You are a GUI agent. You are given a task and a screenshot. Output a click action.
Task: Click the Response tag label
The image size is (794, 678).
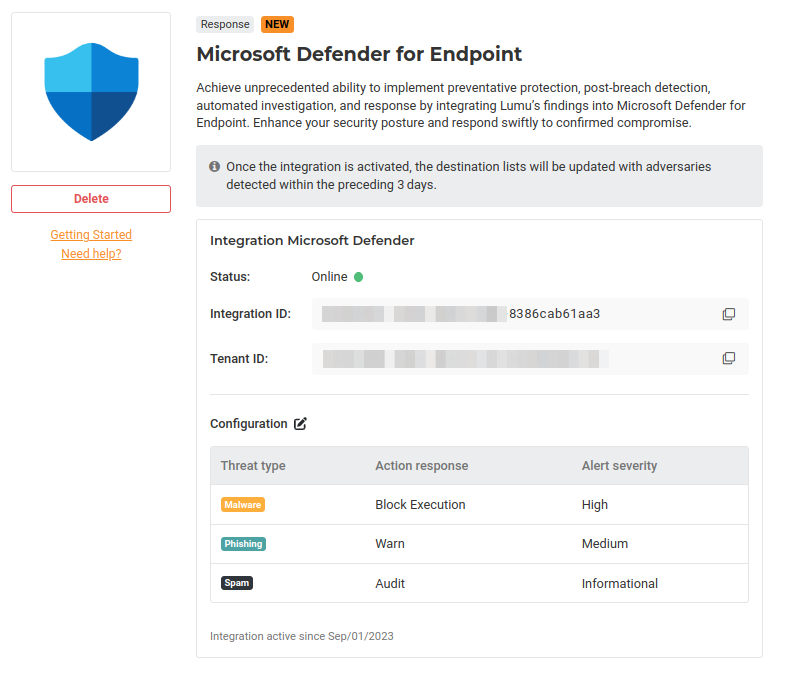[x=225, y=24]
